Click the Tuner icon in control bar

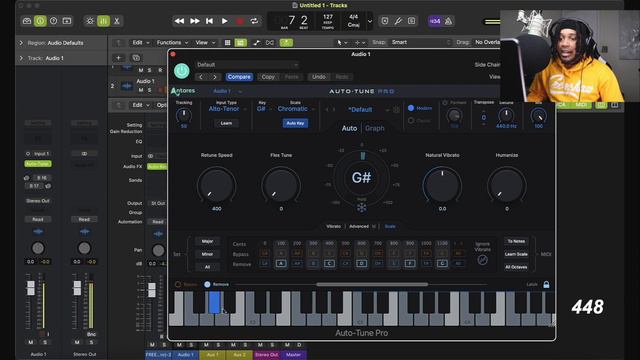[398, 21]
